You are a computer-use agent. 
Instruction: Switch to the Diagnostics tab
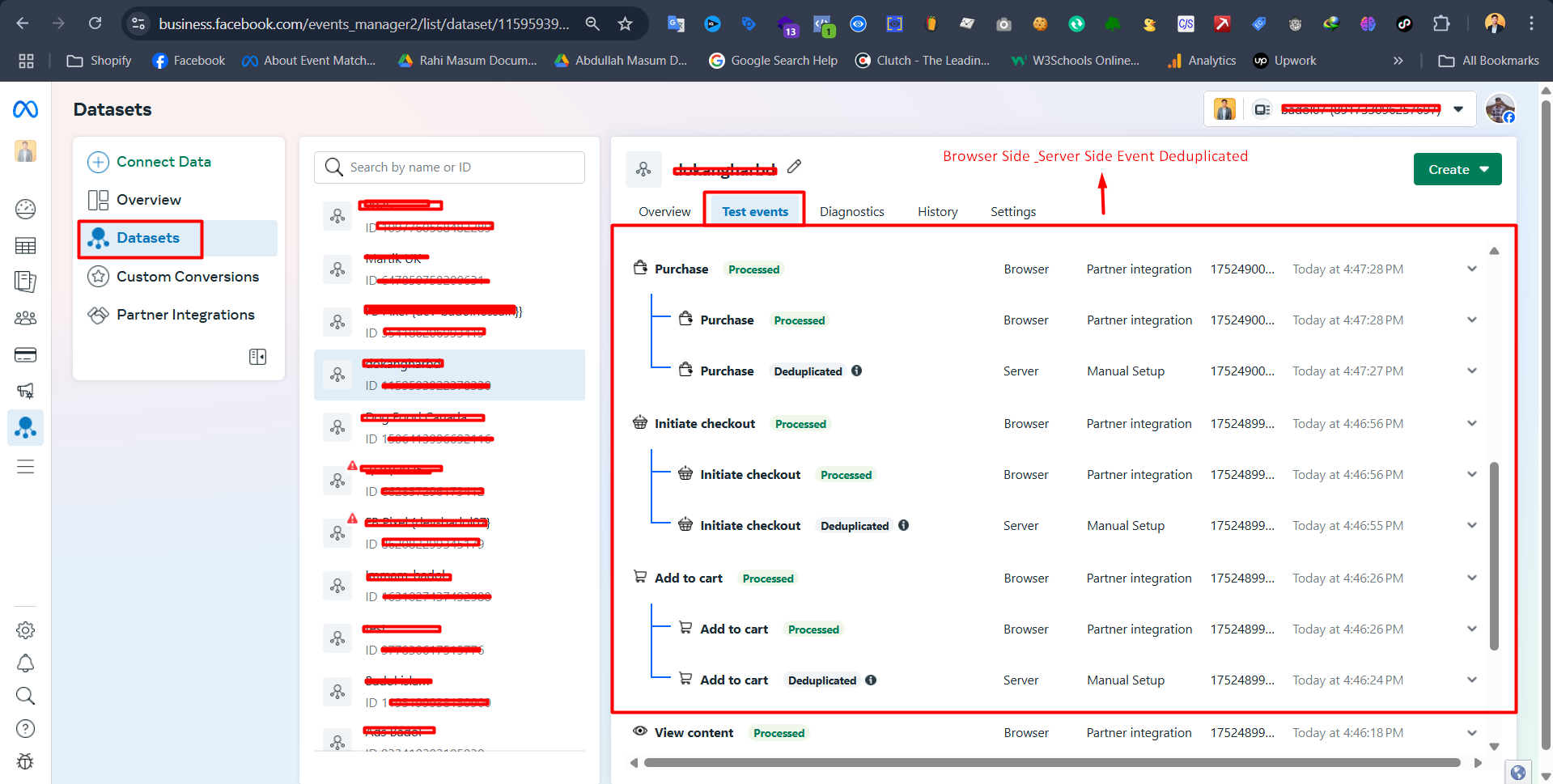tap(851, 212)
